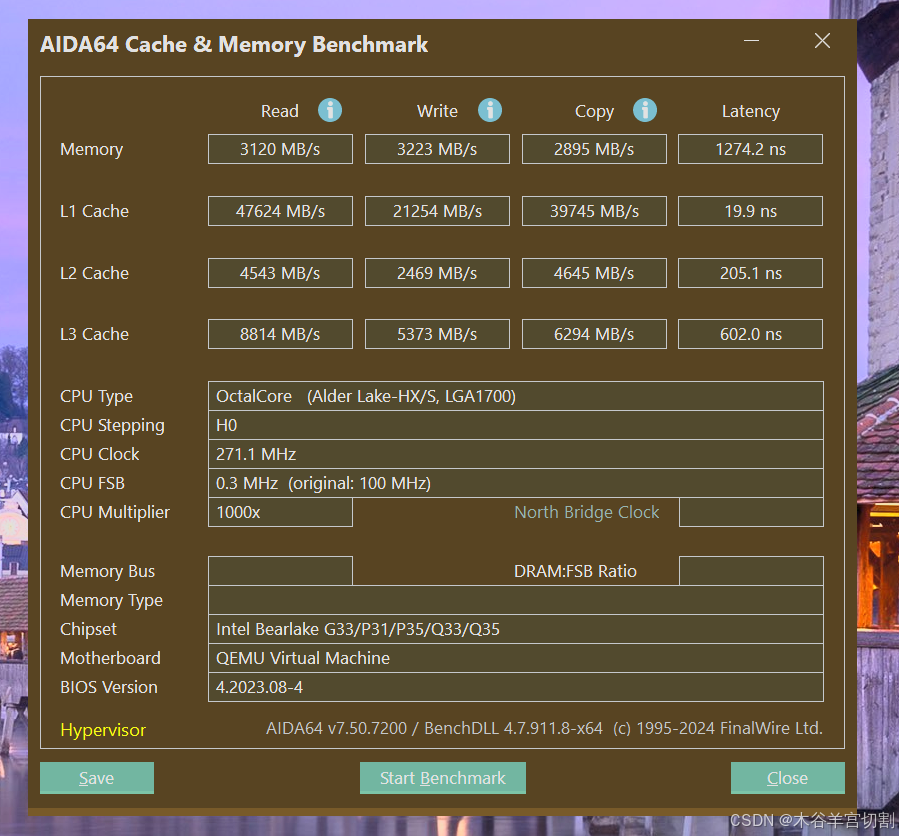Click the empty DRAM:FSB Ratio field
This screenshot has width=899, height=836.
pos(752,571)
